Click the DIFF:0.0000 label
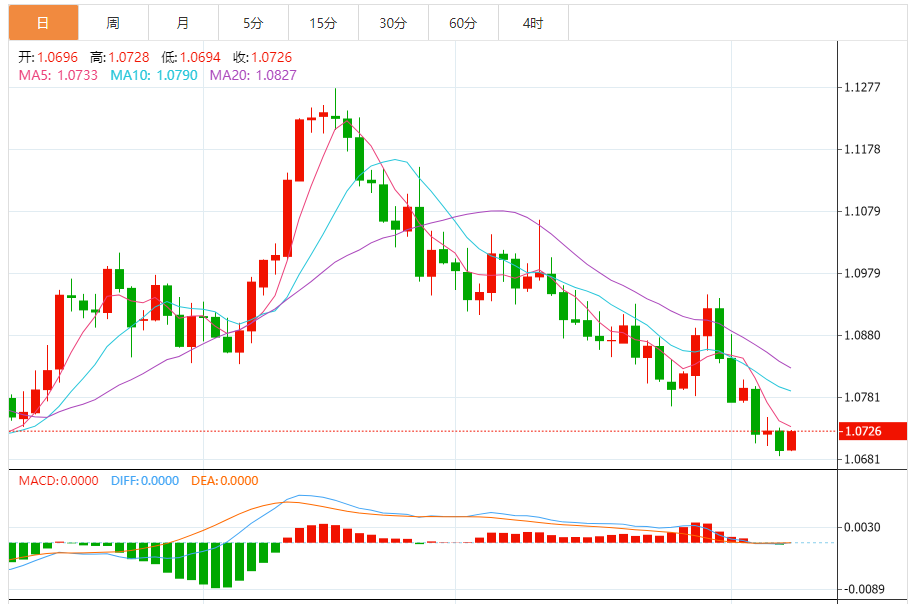Image resolution: width=914 pixels, height=604 pixels. 145,480
